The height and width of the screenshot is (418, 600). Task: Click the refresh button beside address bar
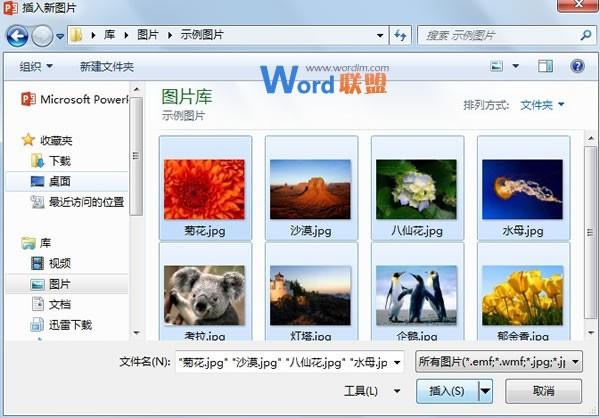click(400, 36)
